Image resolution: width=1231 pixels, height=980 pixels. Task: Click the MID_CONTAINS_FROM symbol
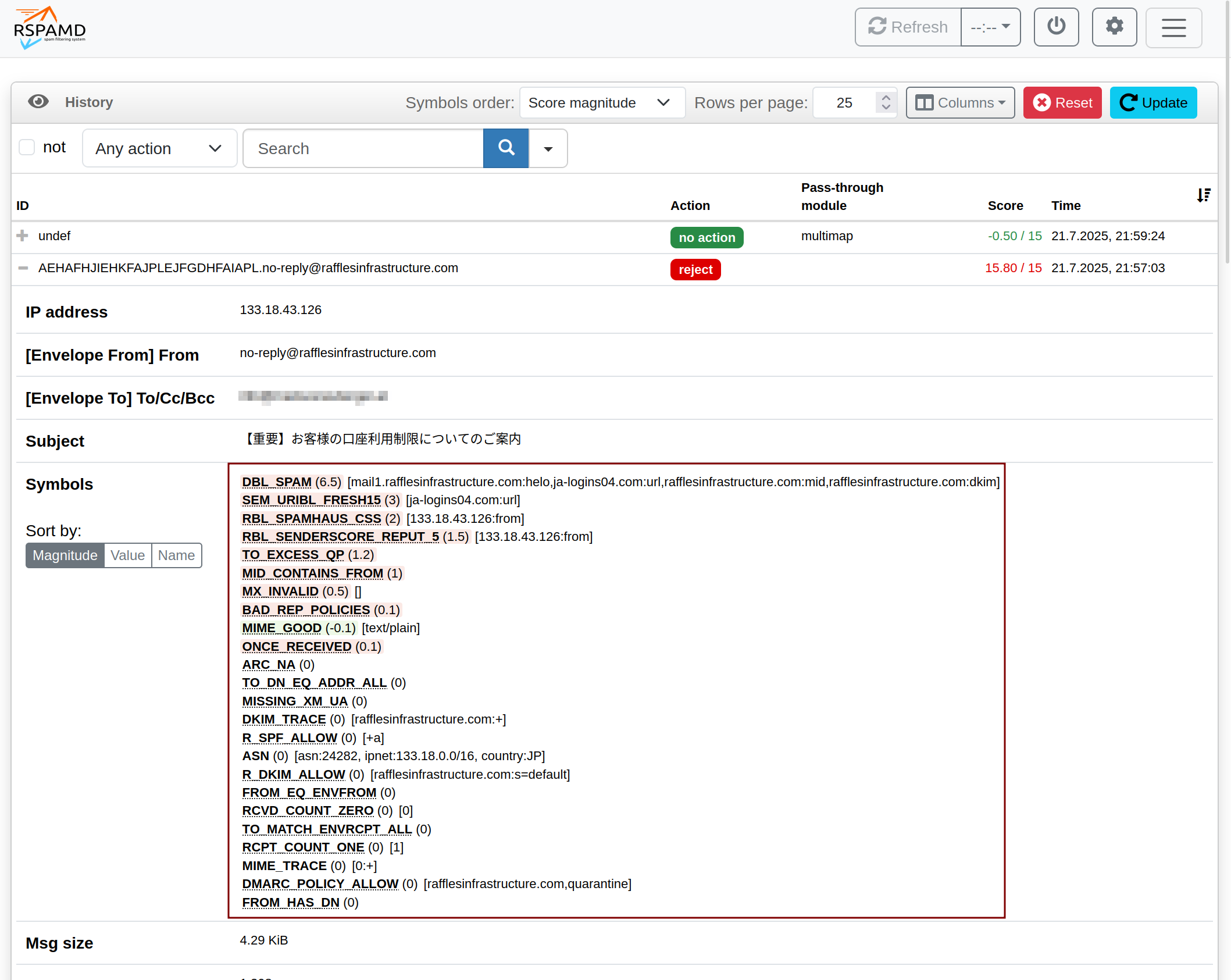tap(313, 573)
